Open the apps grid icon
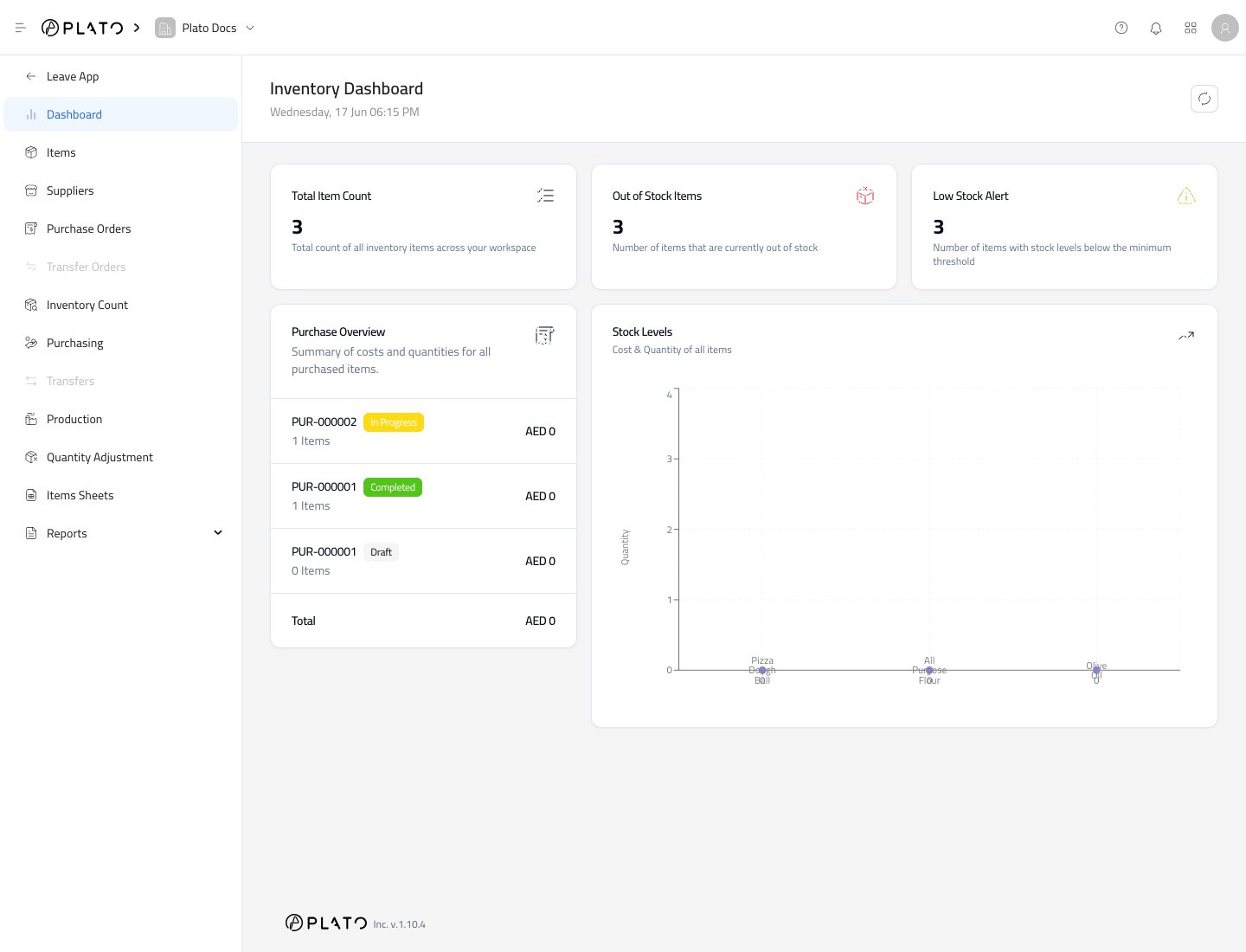This screenshot has width=1246, height=952. [1191, 28]
